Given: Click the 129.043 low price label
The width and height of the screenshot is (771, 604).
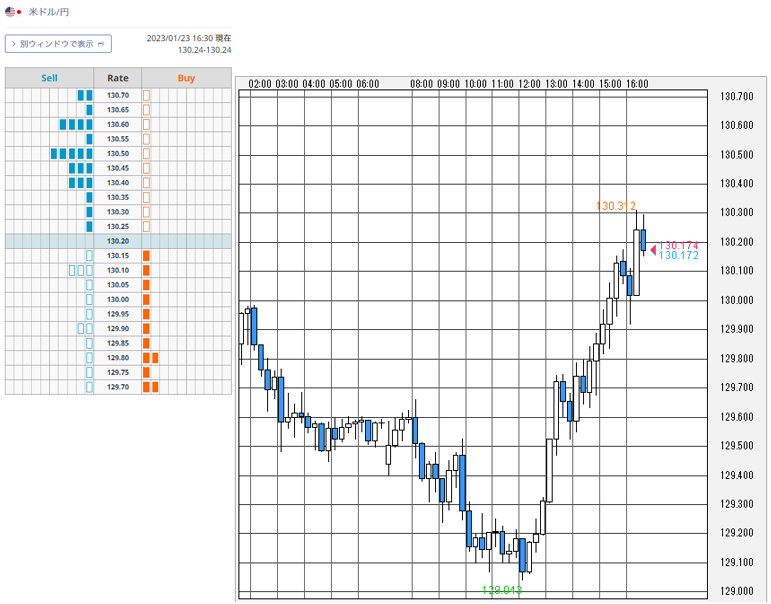Looking at the screenshot, I should tap(502, 590).
